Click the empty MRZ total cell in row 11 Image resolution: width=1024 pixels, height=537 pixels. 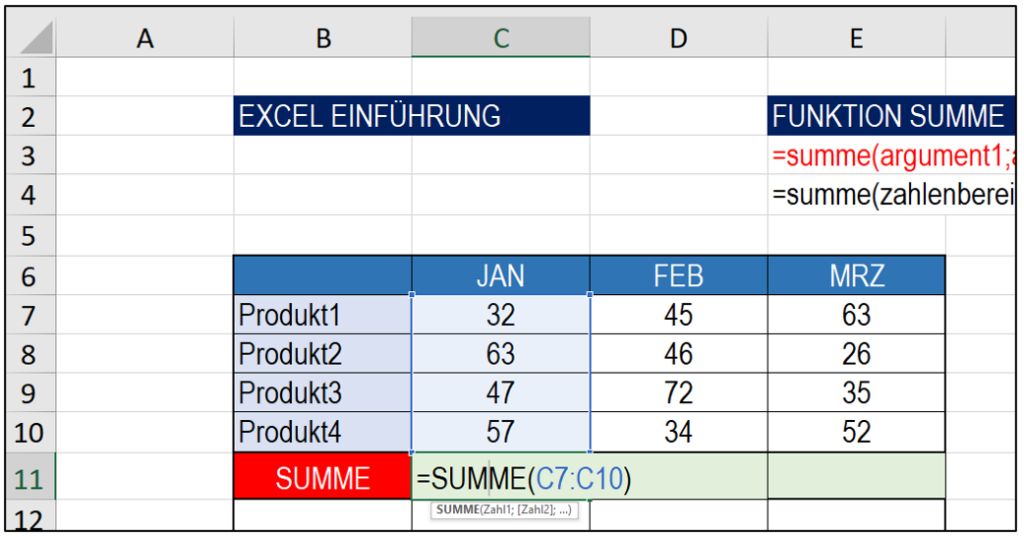856,477
